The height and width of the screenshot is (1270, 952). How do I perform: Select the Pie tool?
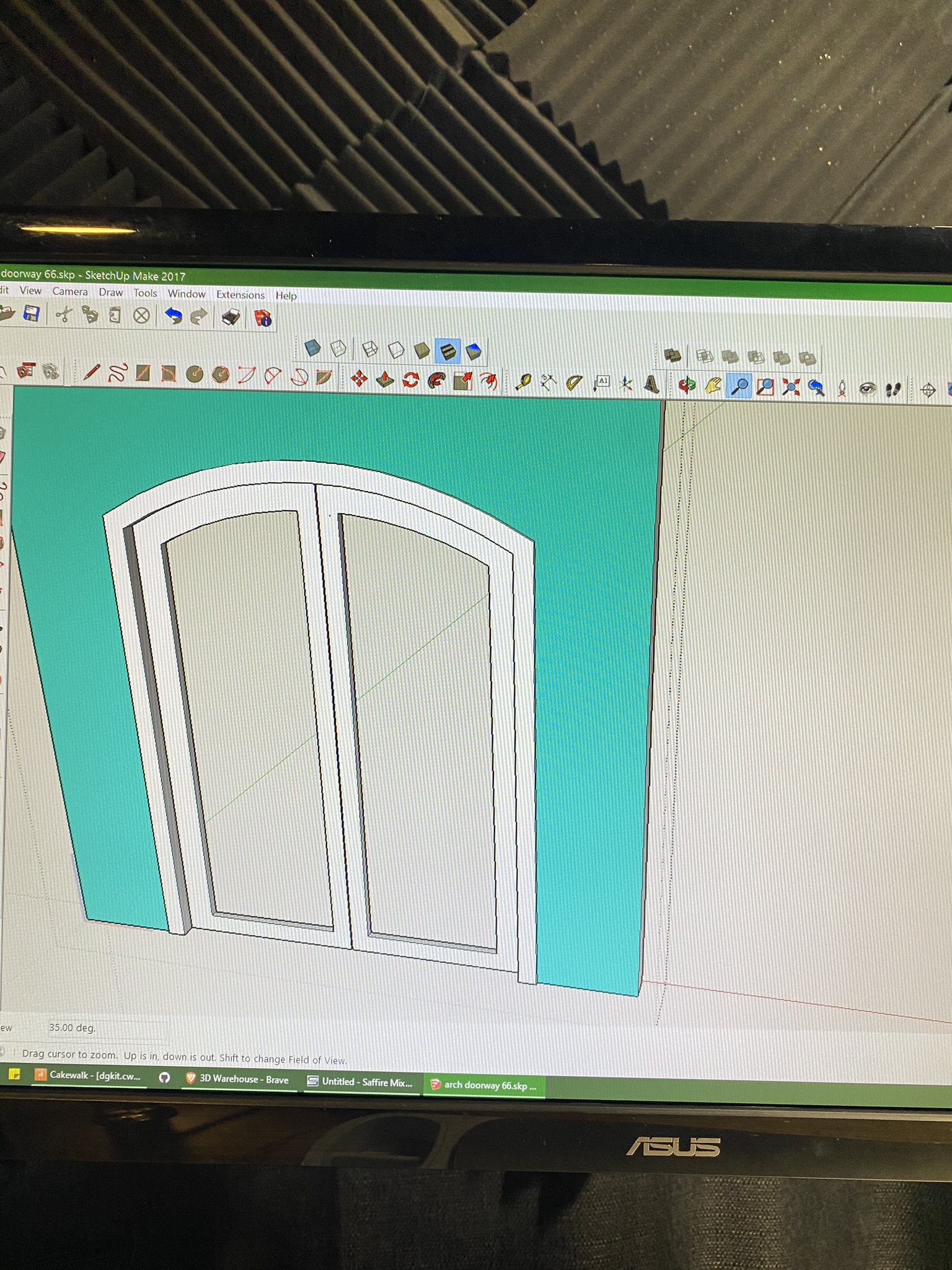(324, 378)
